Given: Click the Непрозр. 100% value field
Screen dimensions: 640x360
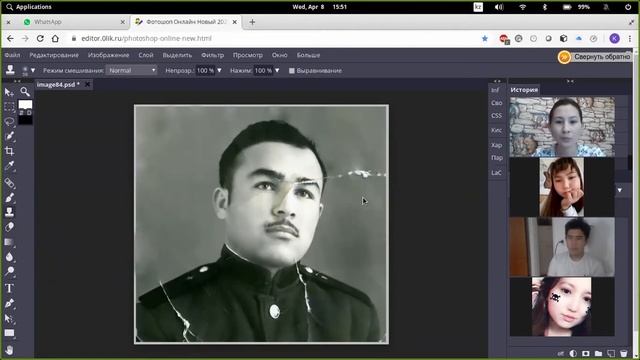Looking at the screenshot, I should pos(206,71).
